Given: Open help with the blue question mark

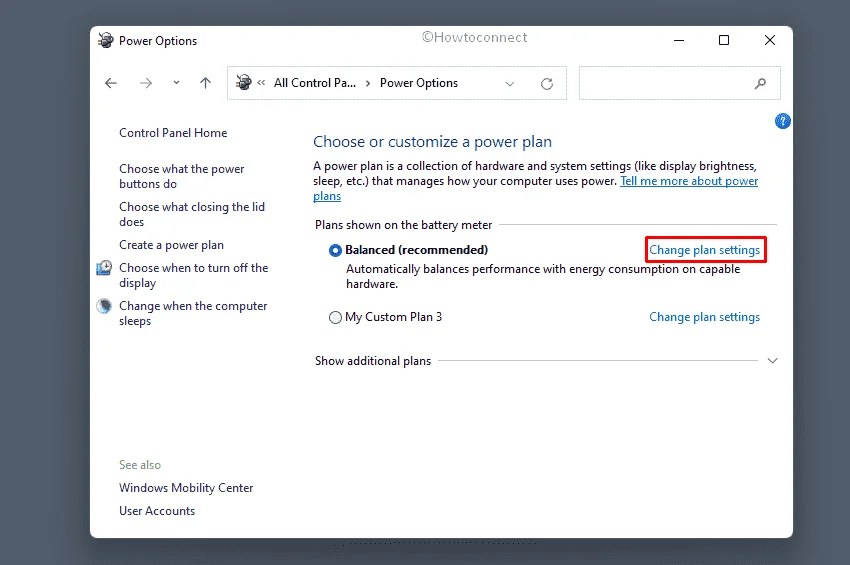Looking at the screenshot, I should pos(782,121).
